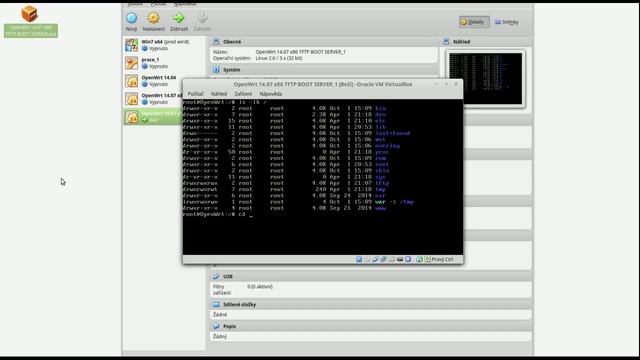Click the Popis speech bubble icon
Screen dimensions: 640x360
216,327
